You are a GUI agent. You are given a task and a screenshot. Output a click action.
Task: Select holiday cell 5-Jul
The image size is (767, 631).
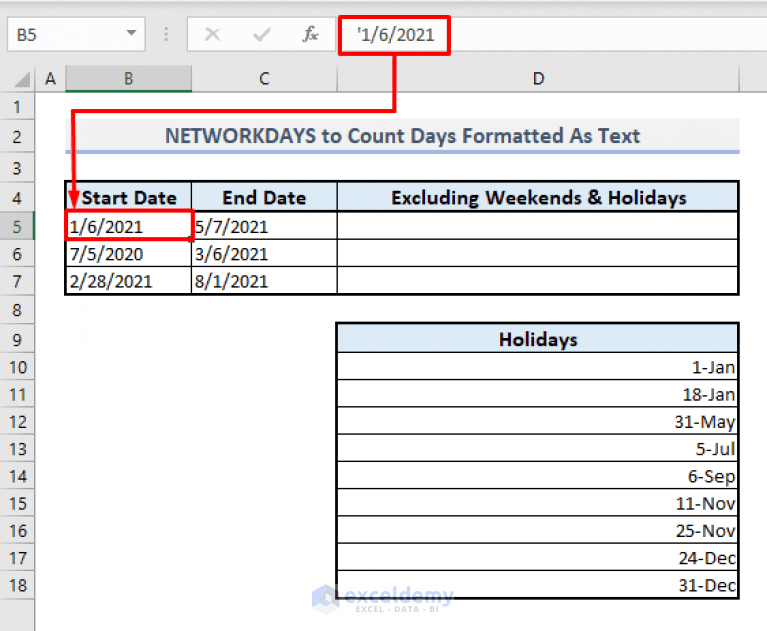[538, 449]
